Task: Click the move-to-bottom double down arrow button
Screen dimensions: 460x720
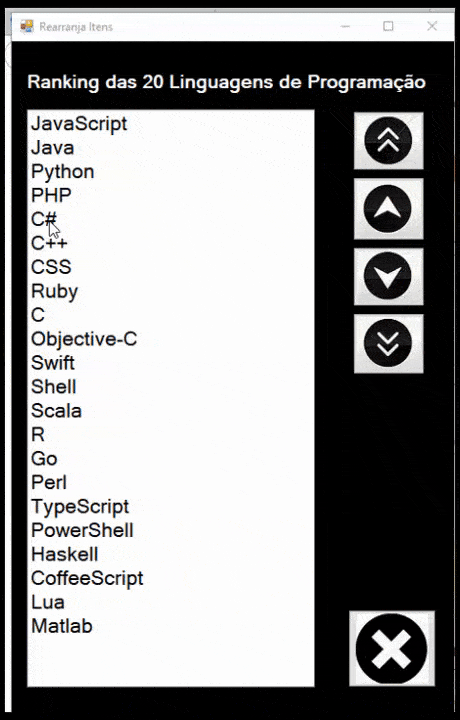Action: pos(388,343)
